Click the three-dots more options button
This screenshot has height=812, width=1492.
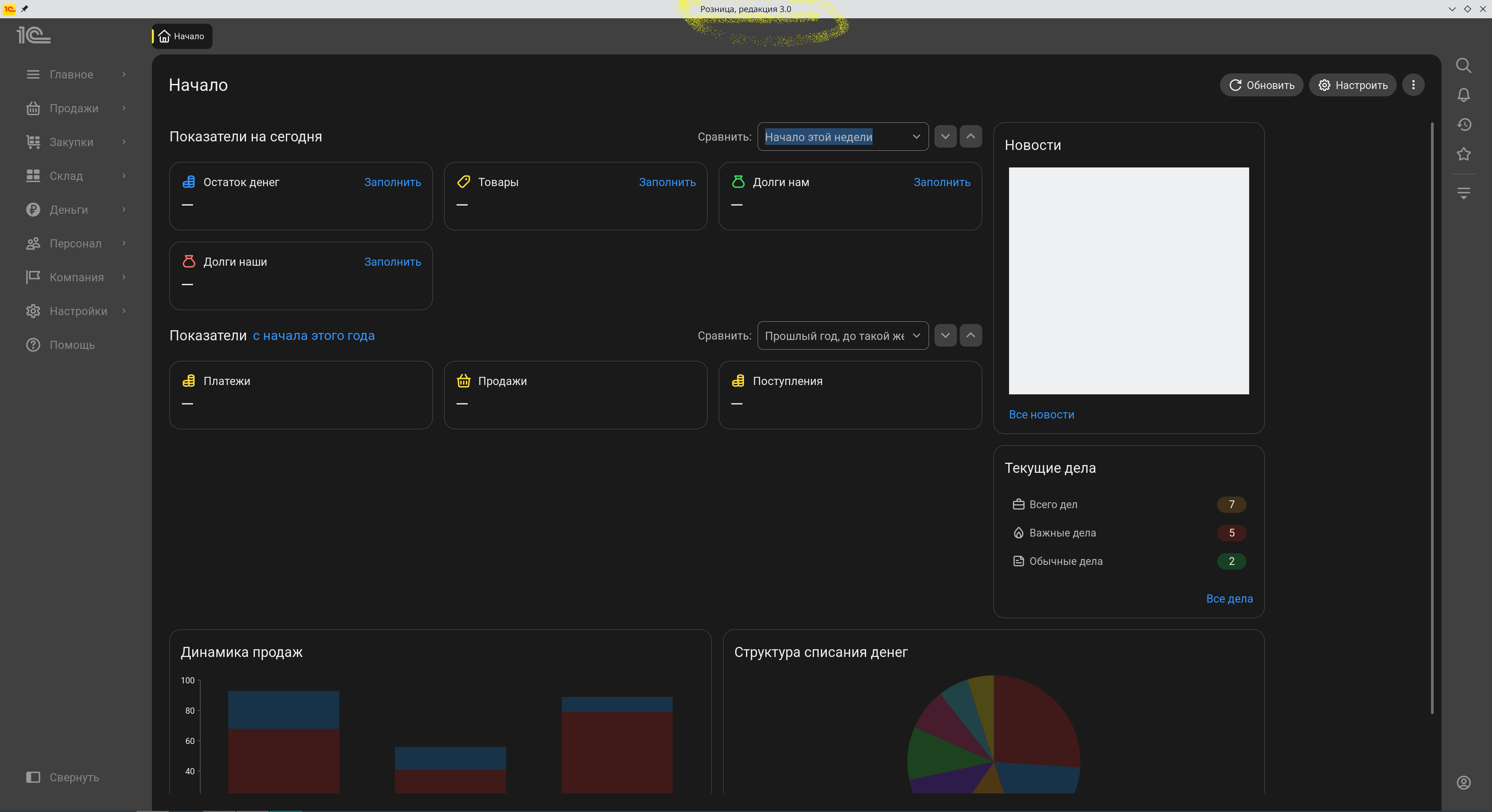click(1413, 85)
